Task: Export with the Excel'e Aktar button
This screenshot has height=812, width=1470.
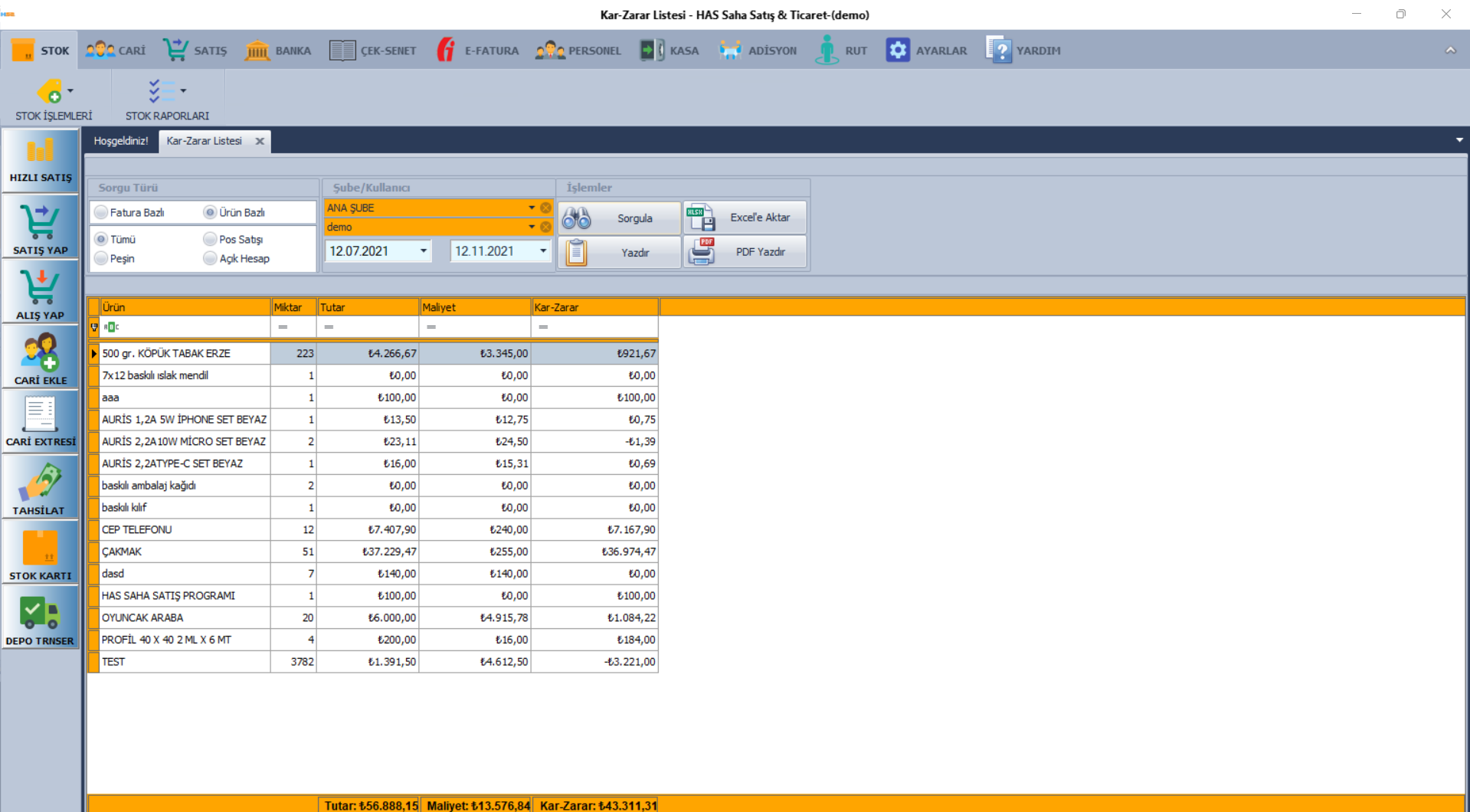Action: [x=745, y=218]
